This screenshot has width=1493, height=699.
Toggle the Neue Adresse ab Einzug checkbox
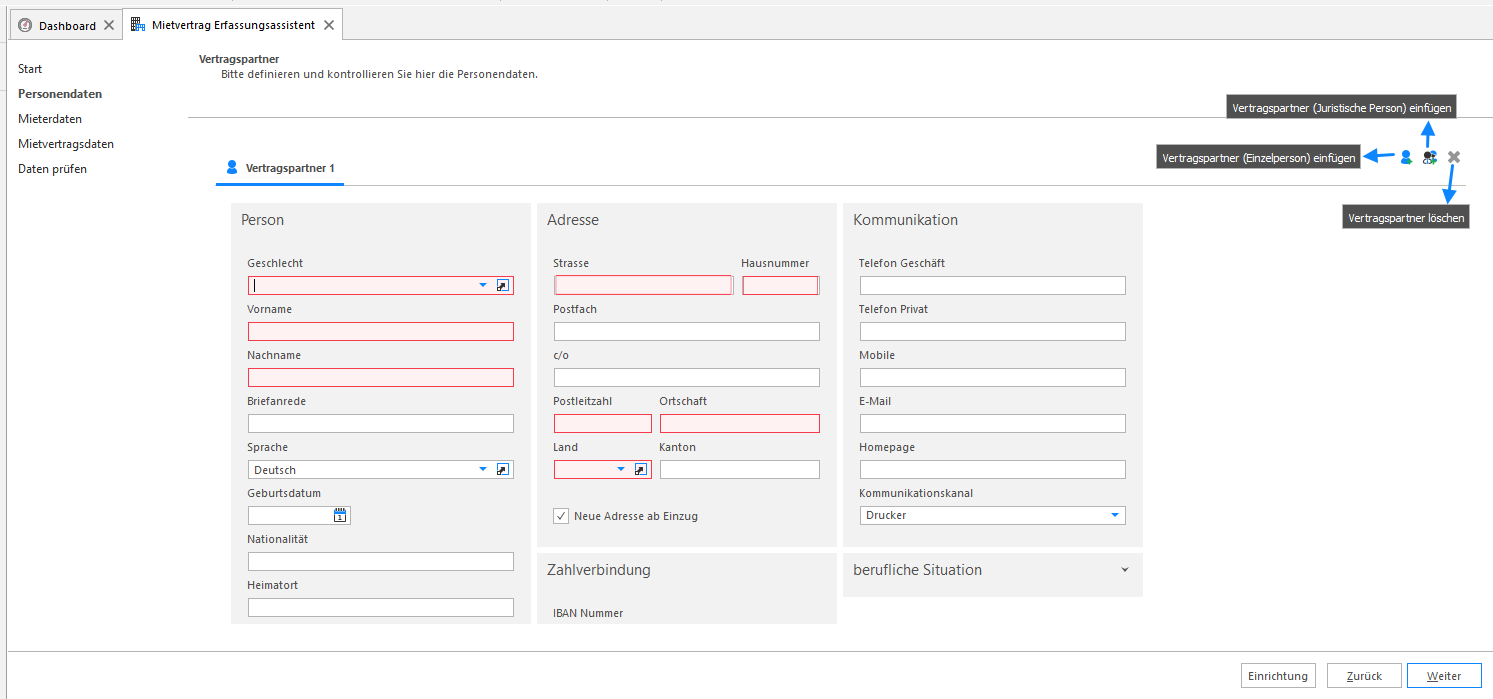(x=562, y=516)
